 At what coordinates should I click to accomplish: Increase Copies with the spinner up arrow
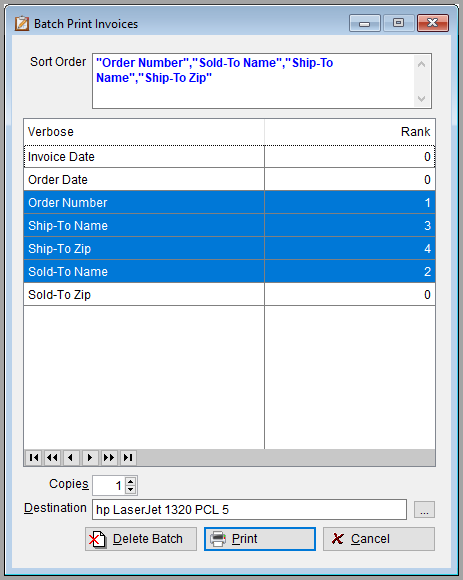[131, 481]
